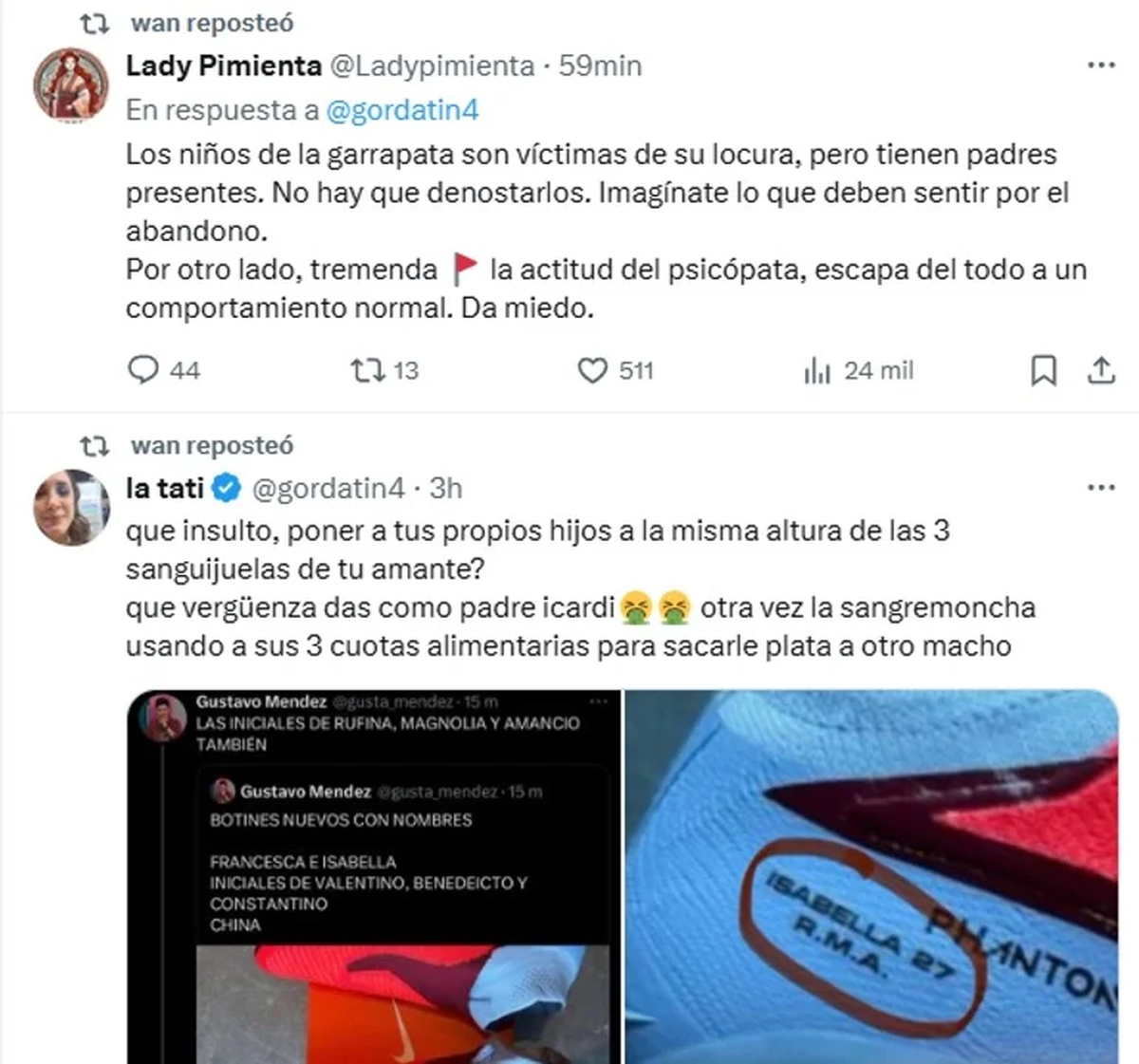This screenshot has height=1064, width=1139.
Task: Click the verified badge next to la tati
Action: pyautogui.click(x=226, y=489)
